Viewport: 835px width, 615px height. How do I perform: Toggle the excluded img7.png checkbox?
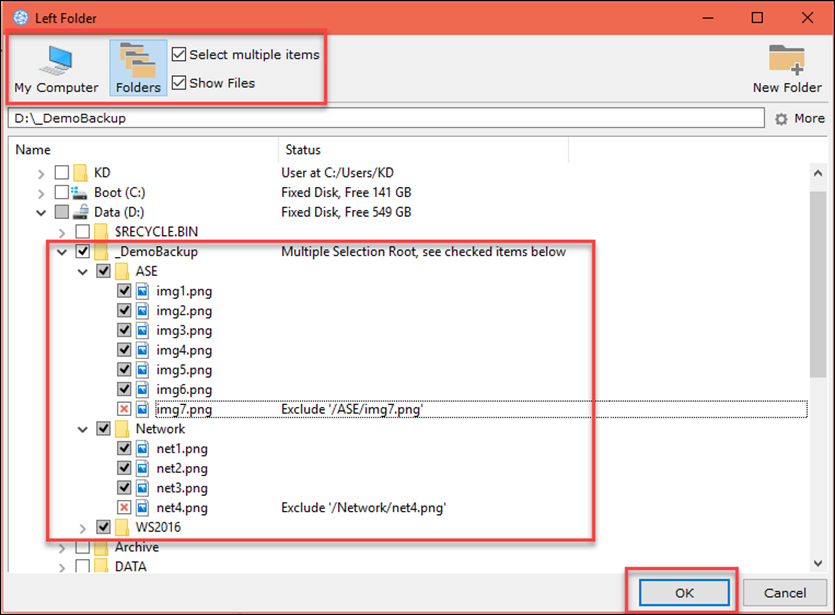pos(124,409)
